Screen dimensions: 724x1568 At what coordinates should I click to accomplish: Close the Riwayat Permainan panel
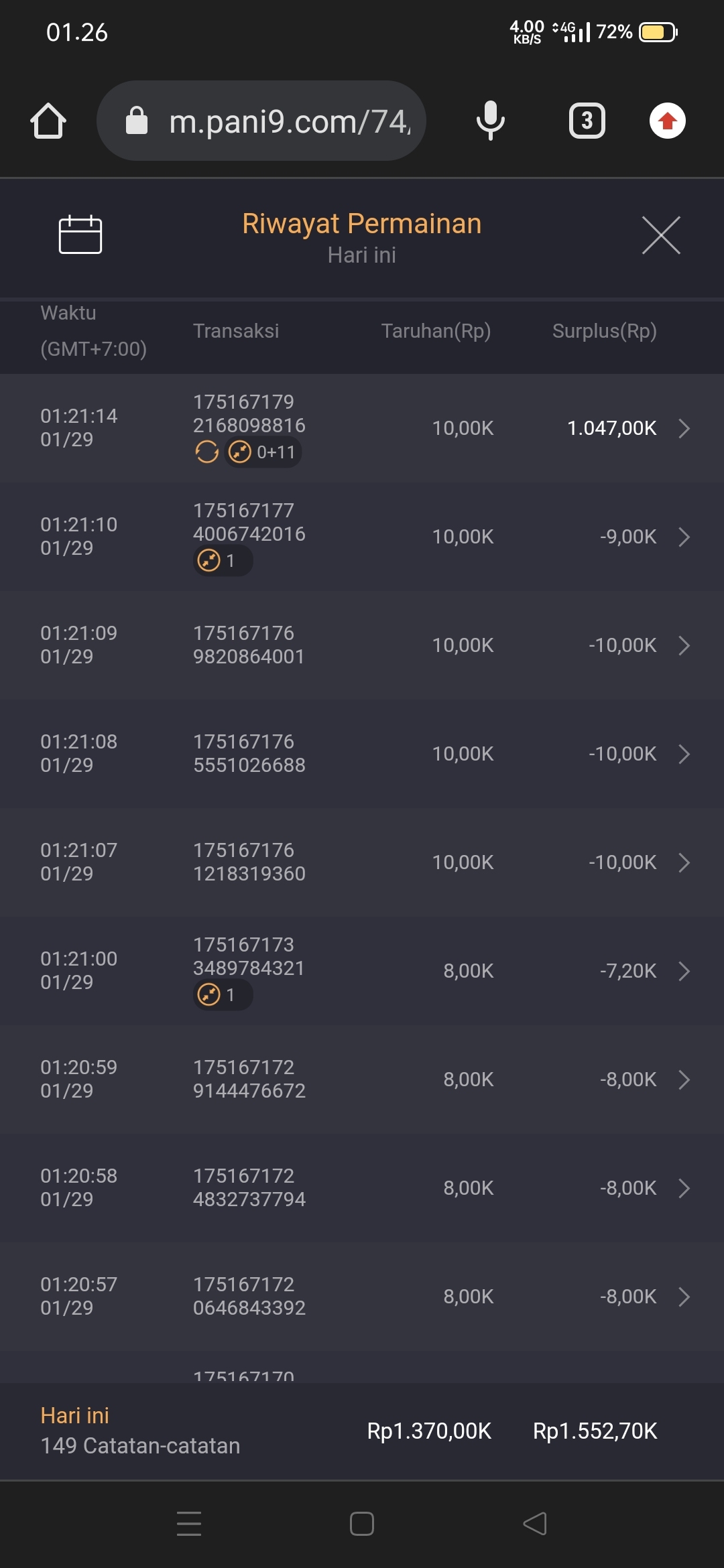click(x=661, y=235)
